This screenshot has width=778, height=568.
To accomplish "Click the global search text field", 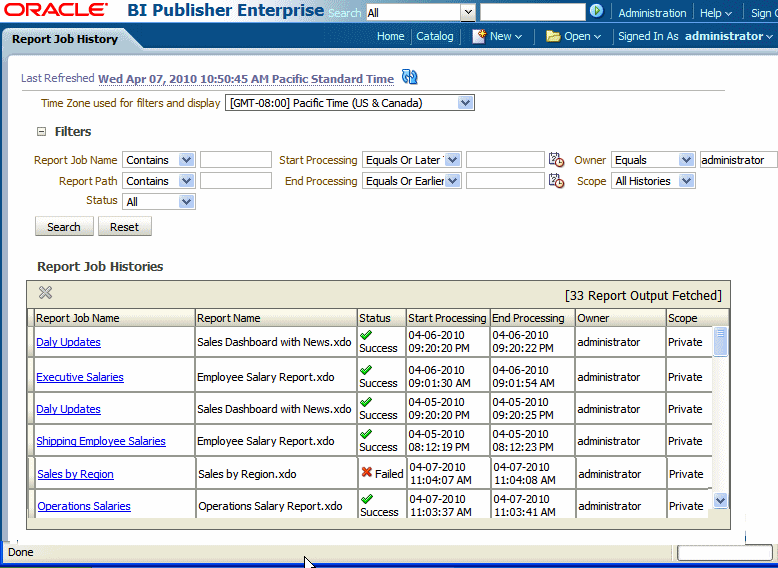I will coord(532,12).
